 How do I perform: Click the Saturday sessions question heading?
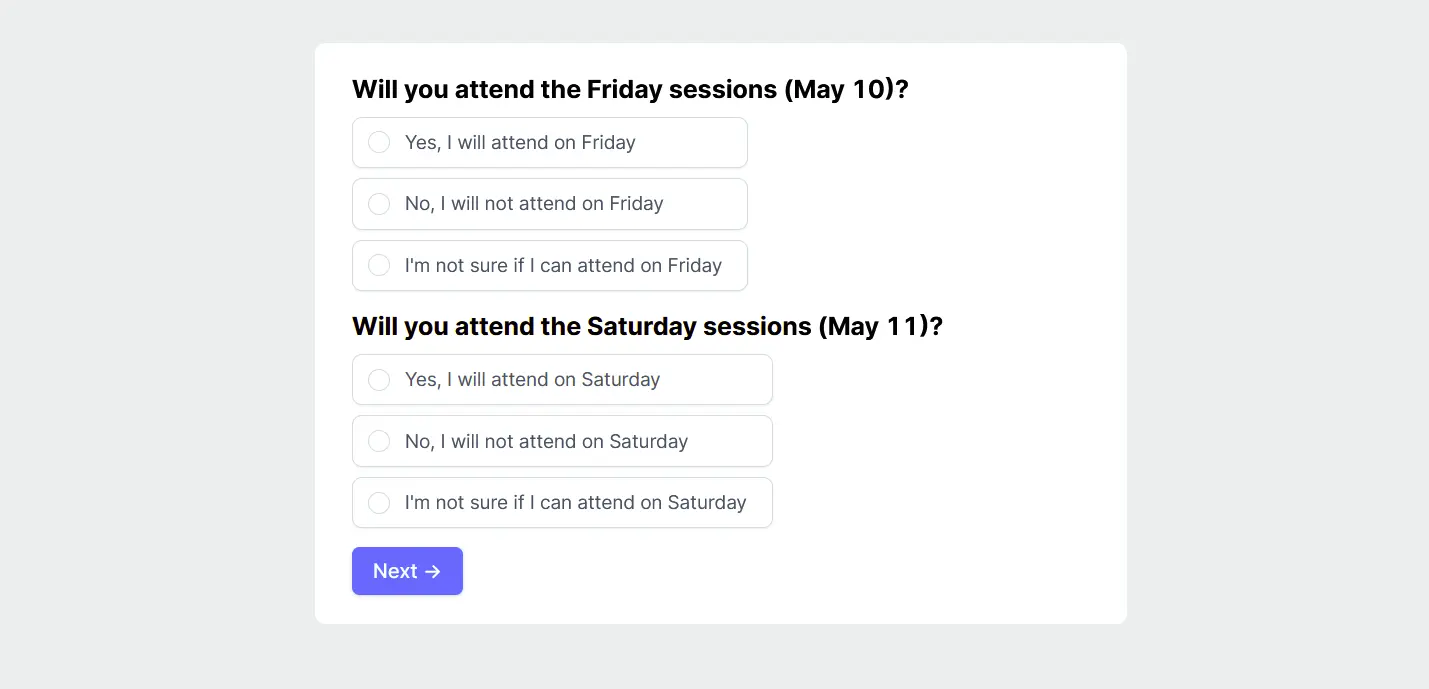coord(647,326)
